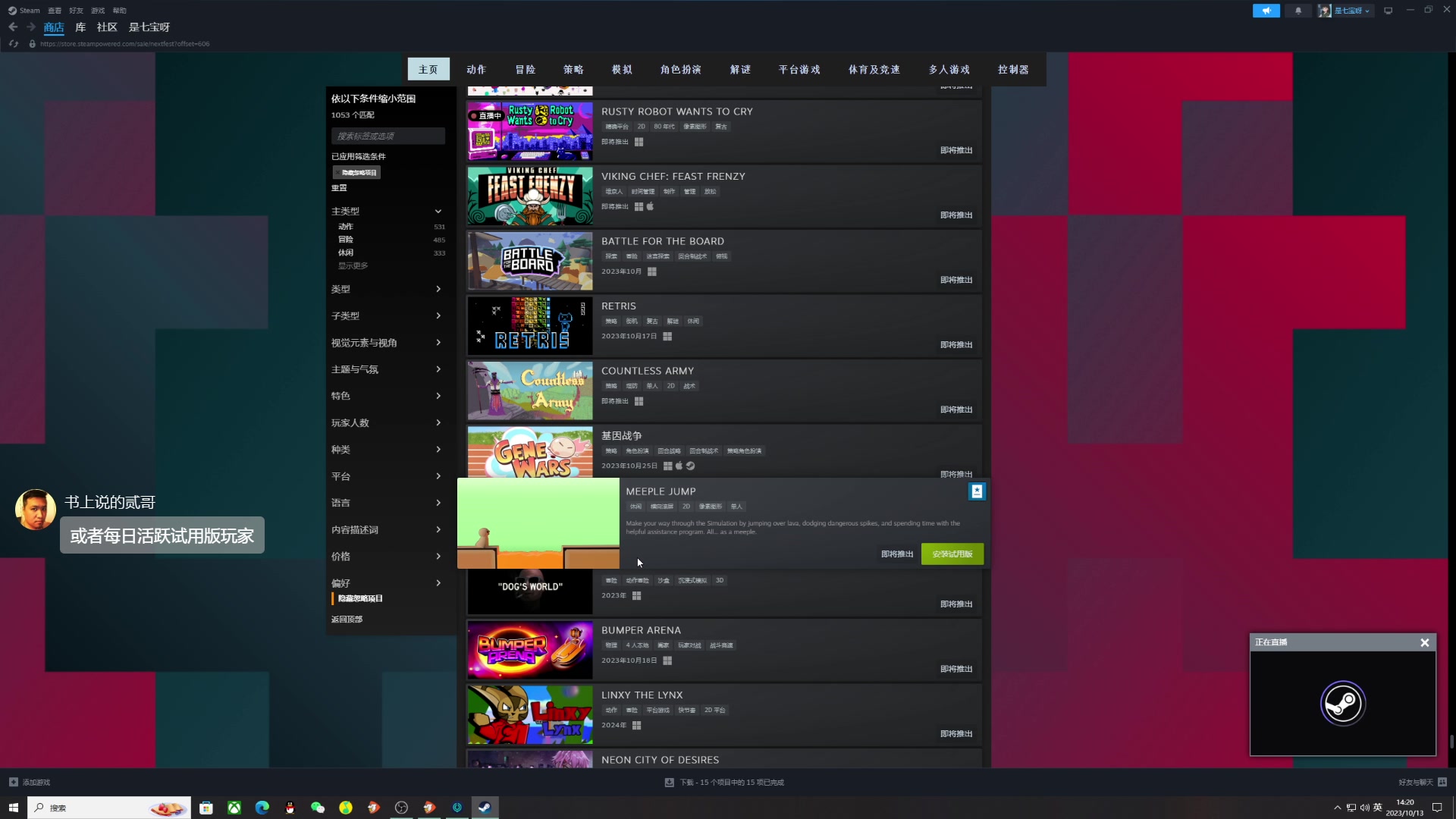Image resolution: width=1456 pixels, height=819 pixels.
Task: Open the notifications bell
Action: click(1298, 11)
